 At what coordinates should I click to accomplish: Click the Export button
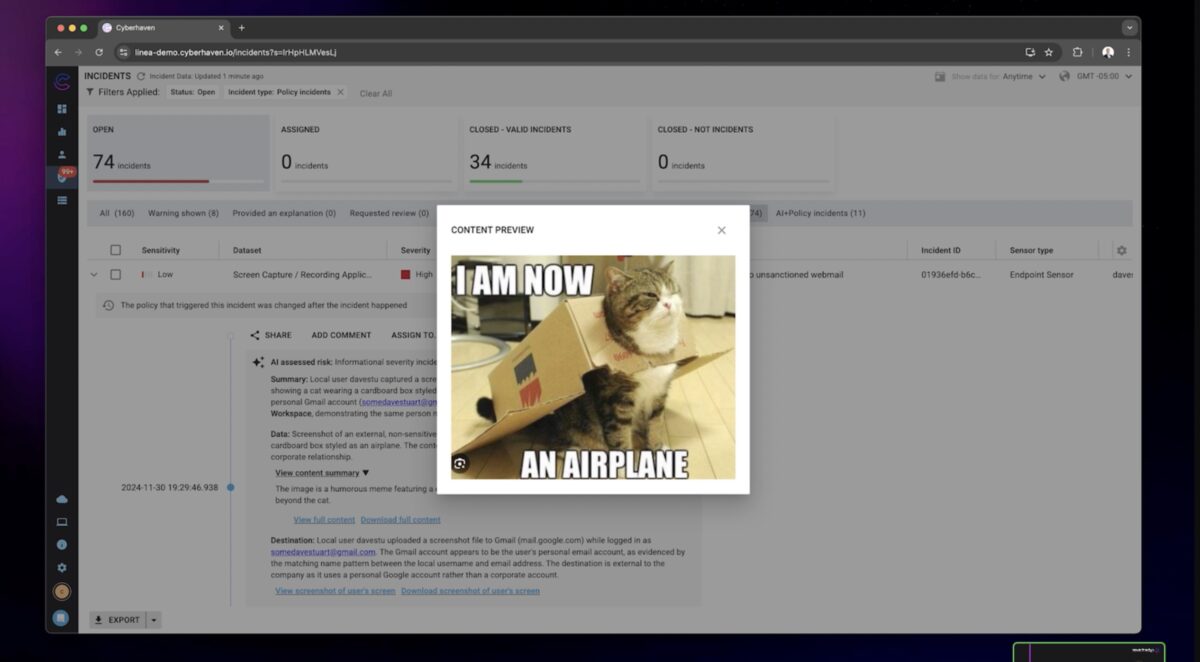click(117, 620)
